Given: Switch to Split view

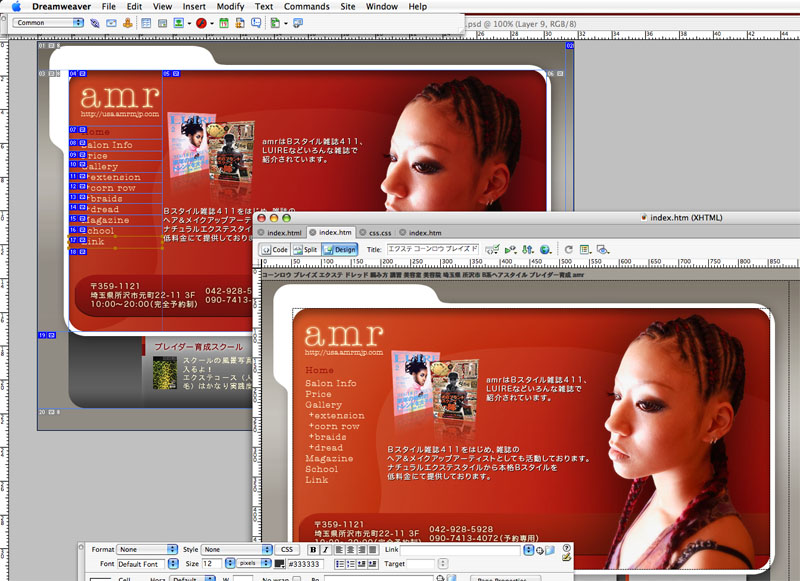Looking at the screenshot, I should [306, 249].
